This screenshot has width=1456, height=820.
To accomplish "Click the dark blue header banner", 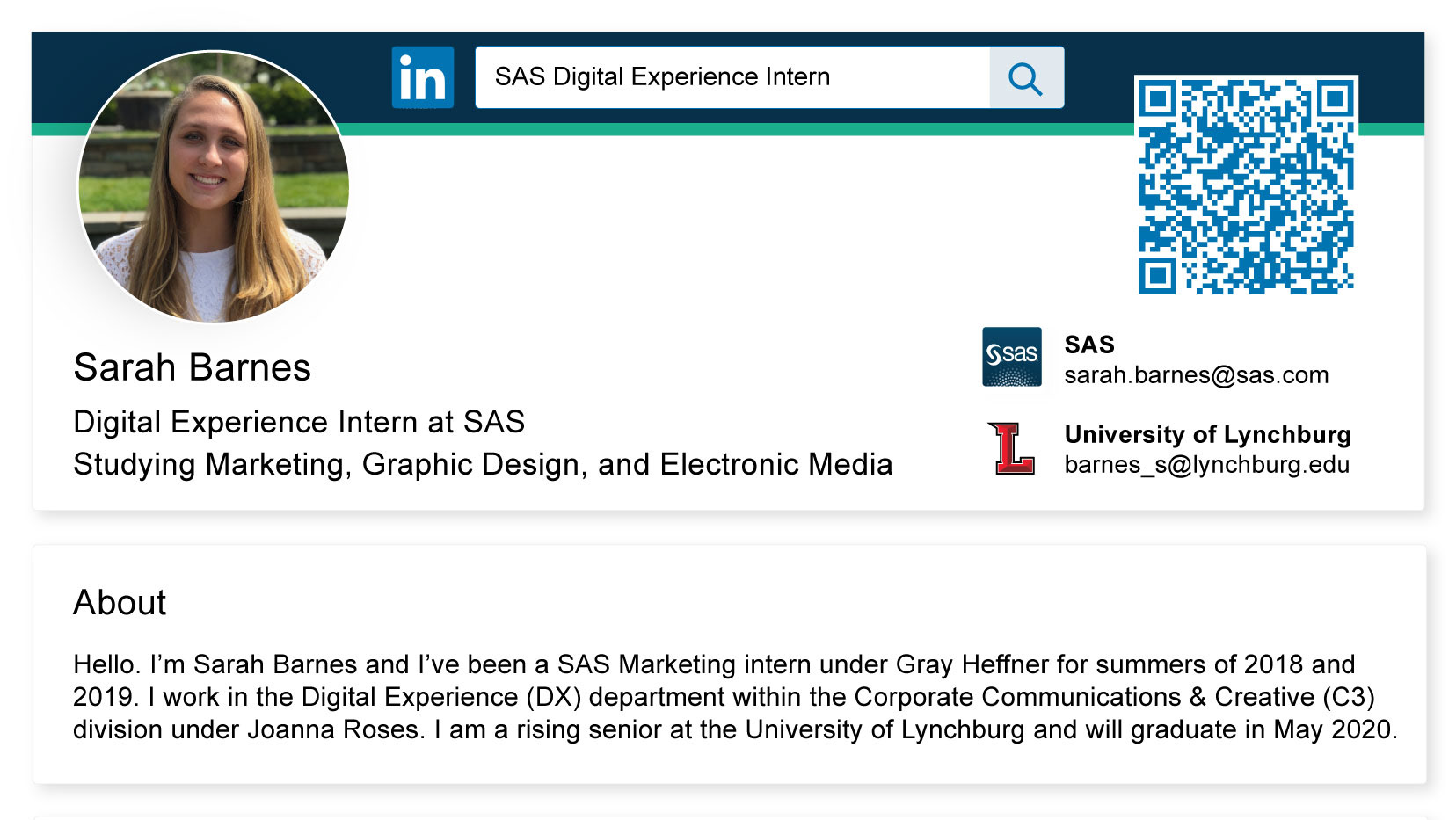I will (x=726, y=77).
